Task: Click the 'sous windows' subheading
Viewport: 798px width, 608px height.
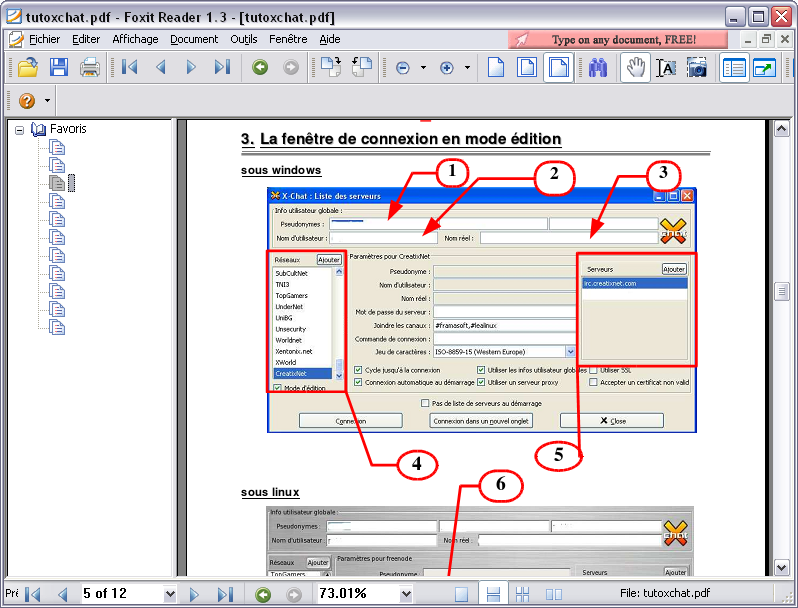Action: (281, 170)
